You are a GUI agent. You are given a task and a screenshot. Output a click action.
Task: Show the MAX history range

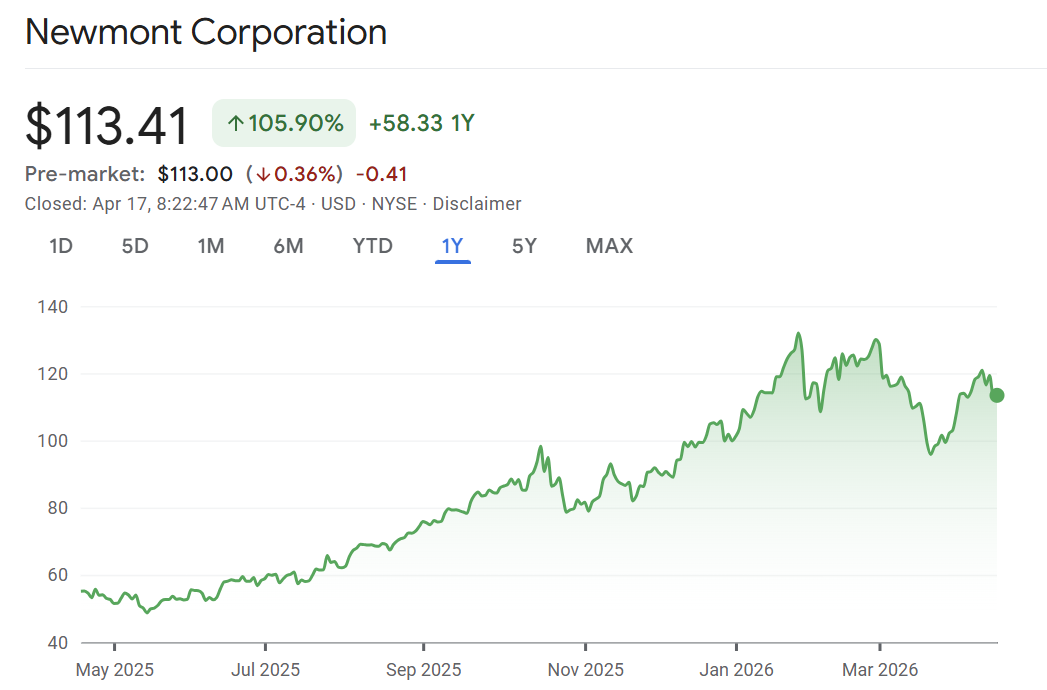tap(609, 246)
